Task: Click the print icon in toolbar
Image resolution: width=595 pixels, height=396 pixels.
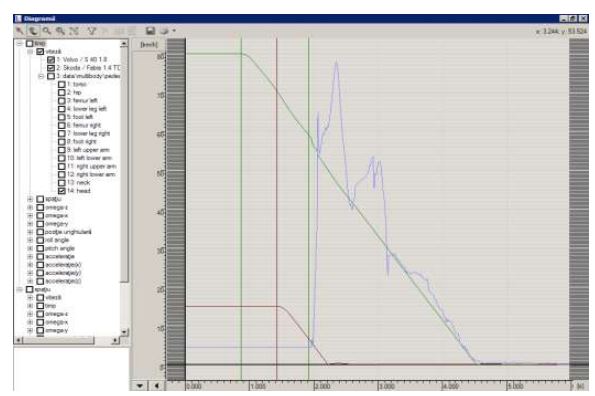Action: (x=164, y=31)
